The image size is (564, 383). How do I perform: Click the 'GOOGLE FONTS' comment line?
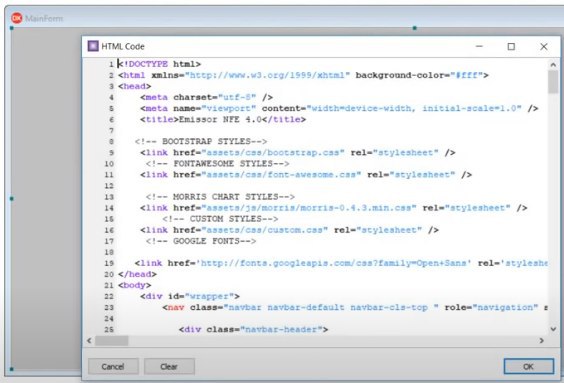(x=201, y=241)
